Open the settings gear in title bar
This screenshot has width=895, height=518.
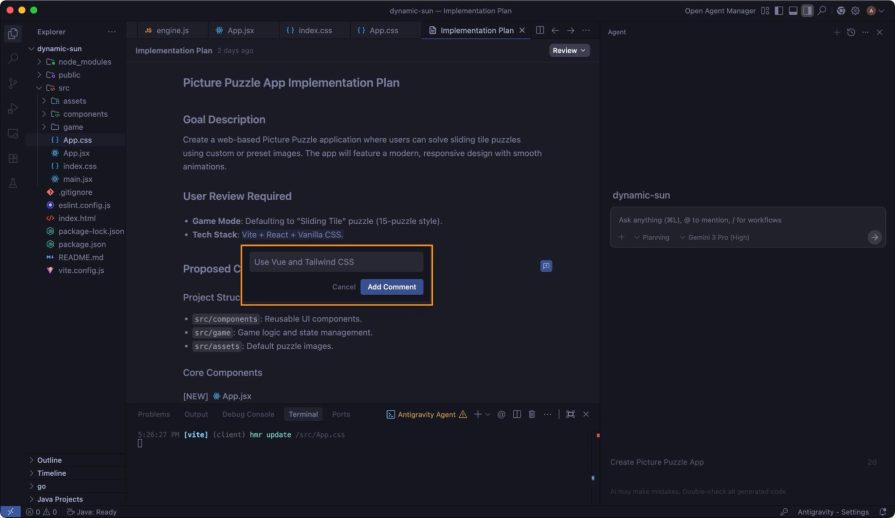855,11
